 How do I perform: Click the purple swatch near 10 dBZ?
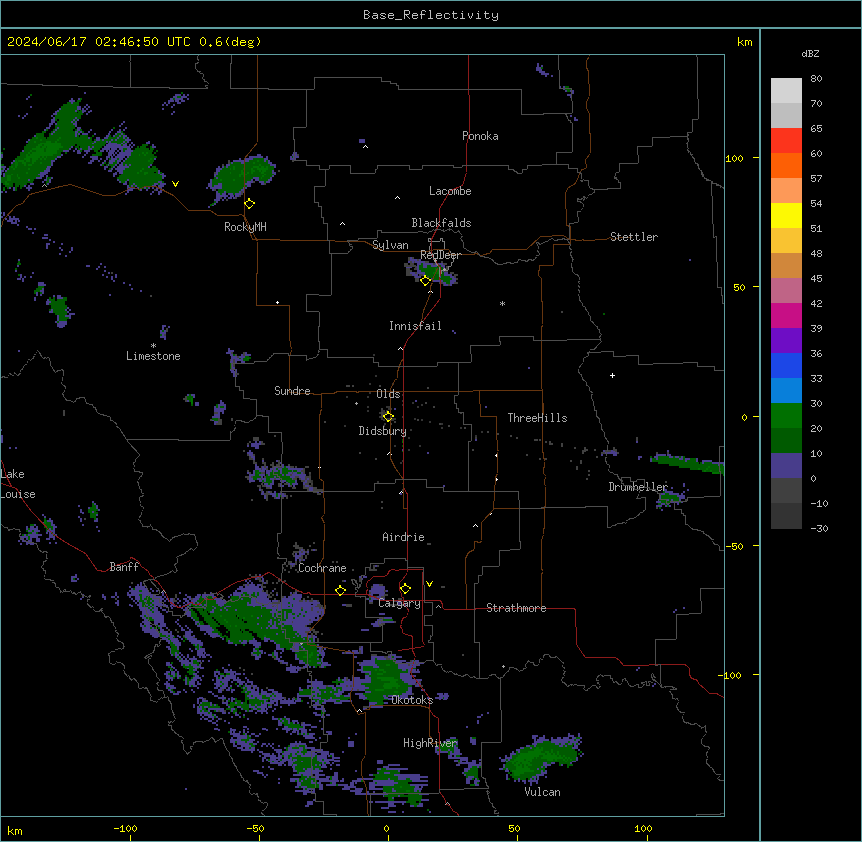coord(786,466)
